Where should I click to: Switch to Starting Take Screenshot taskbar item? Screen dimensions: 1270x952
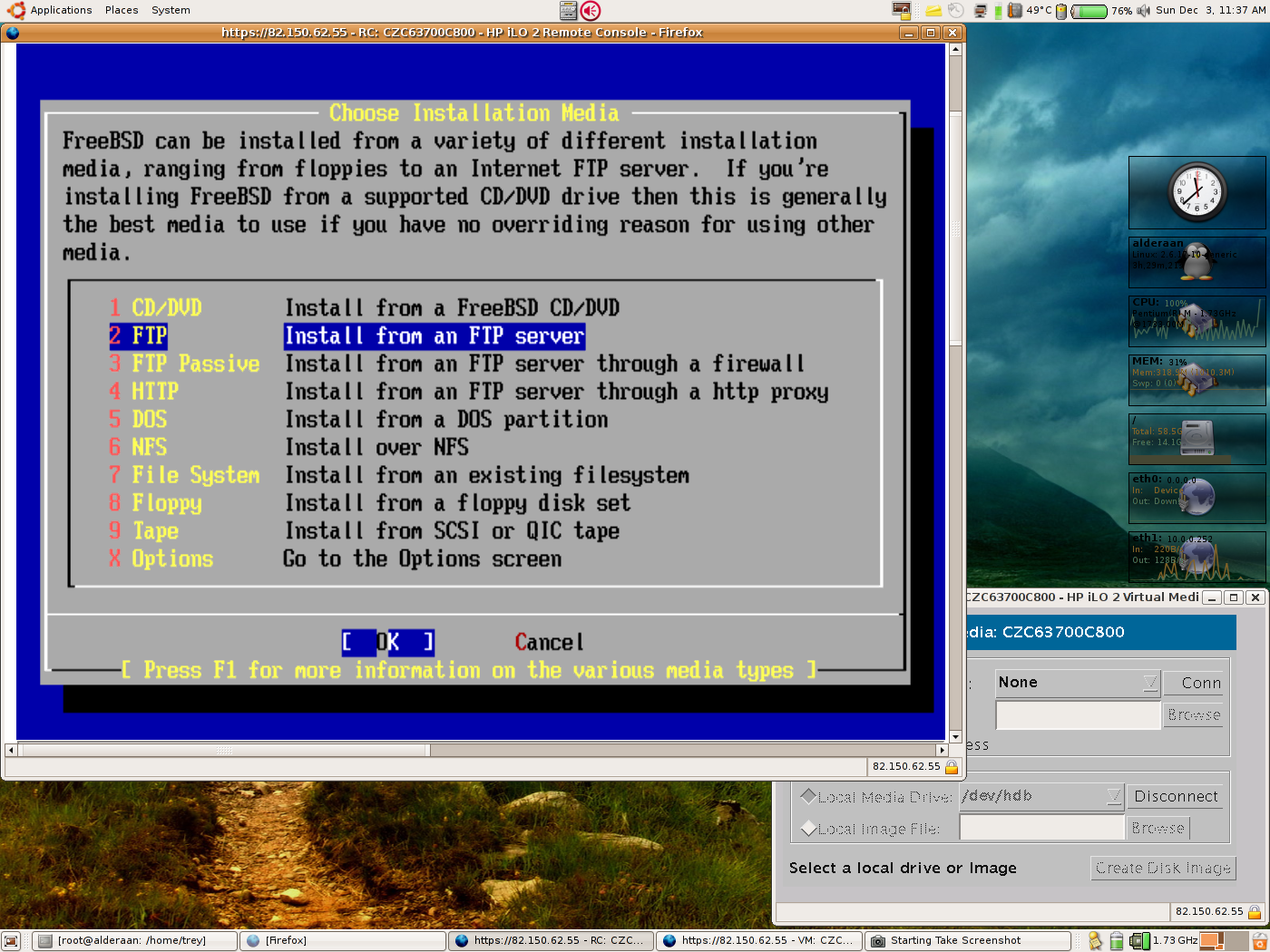pyautogui.click(x=967, y=941)
